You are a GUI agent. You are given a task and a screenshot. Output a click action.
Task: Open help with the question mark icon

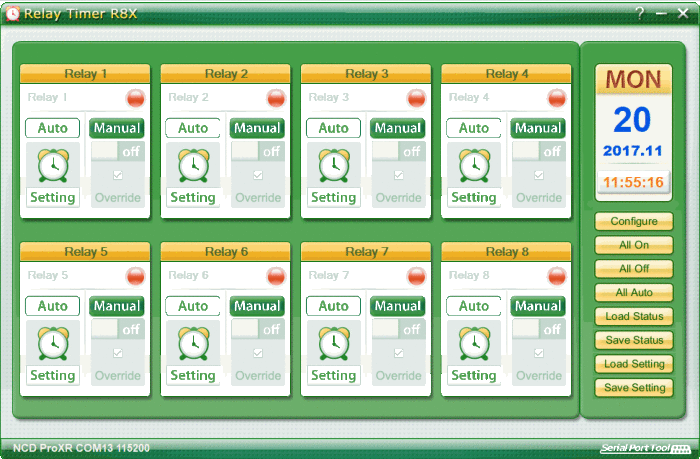(x=640, y=13)
